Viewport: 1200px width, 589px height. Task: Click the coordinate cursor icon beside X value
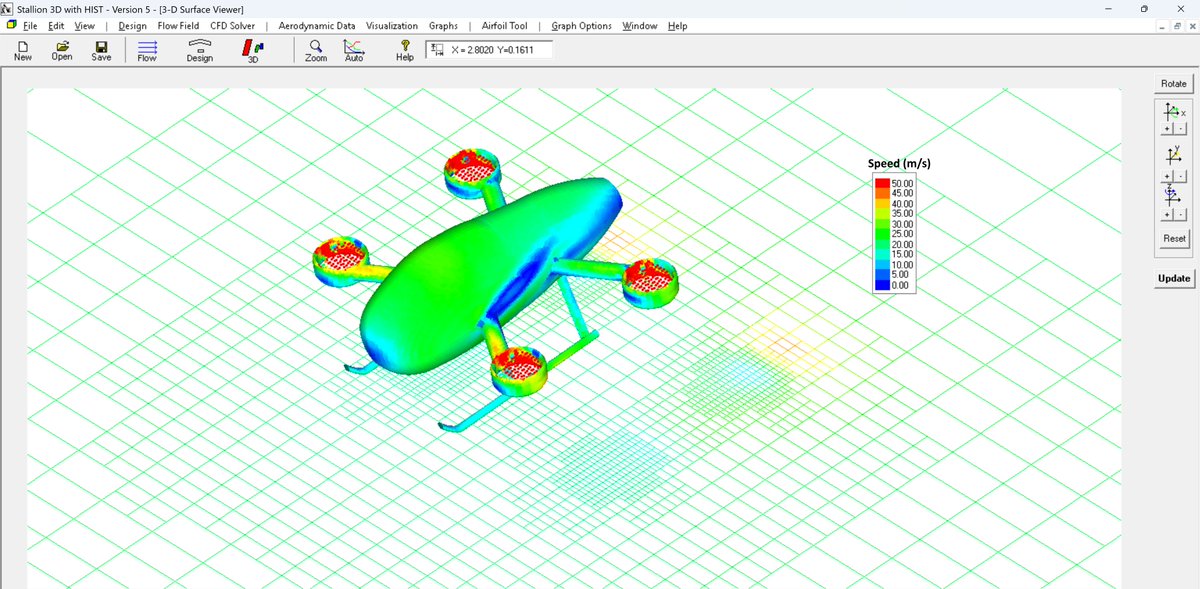435,49
